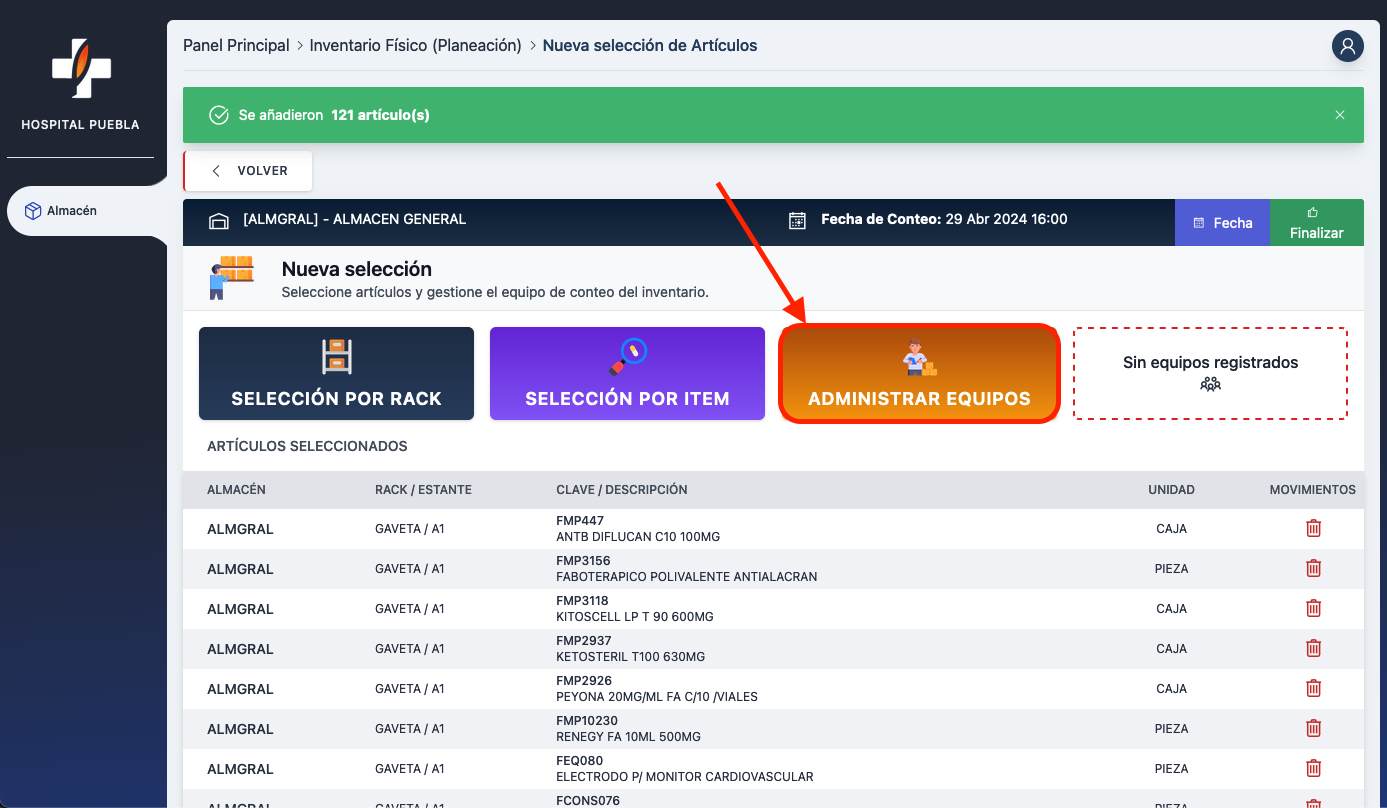The image size is (1387, 808).
Task: Open the user profile avatar icon
Action: 1347,46
